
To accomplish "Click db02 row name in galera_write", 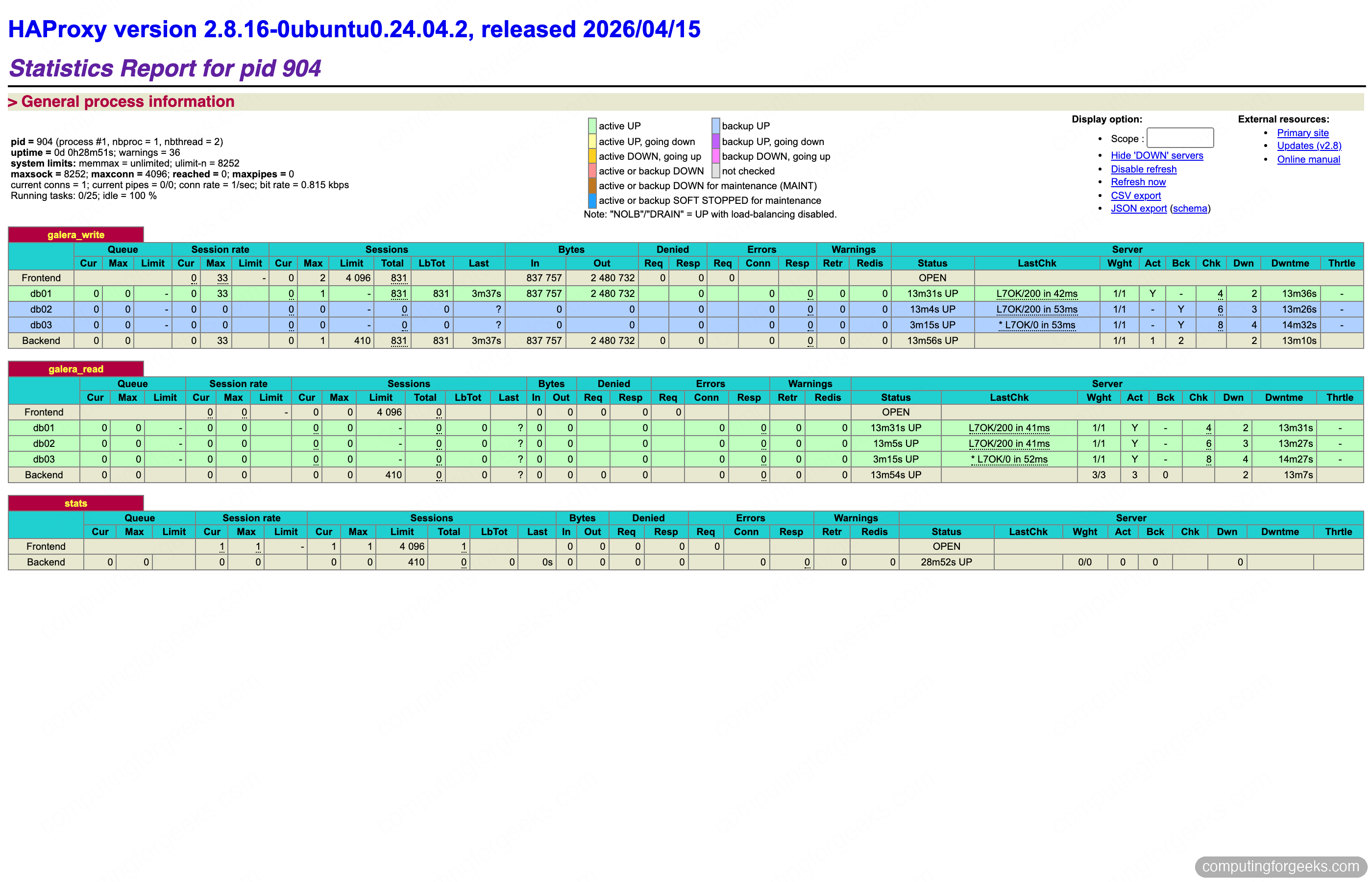I will click(x=41, y=309).
